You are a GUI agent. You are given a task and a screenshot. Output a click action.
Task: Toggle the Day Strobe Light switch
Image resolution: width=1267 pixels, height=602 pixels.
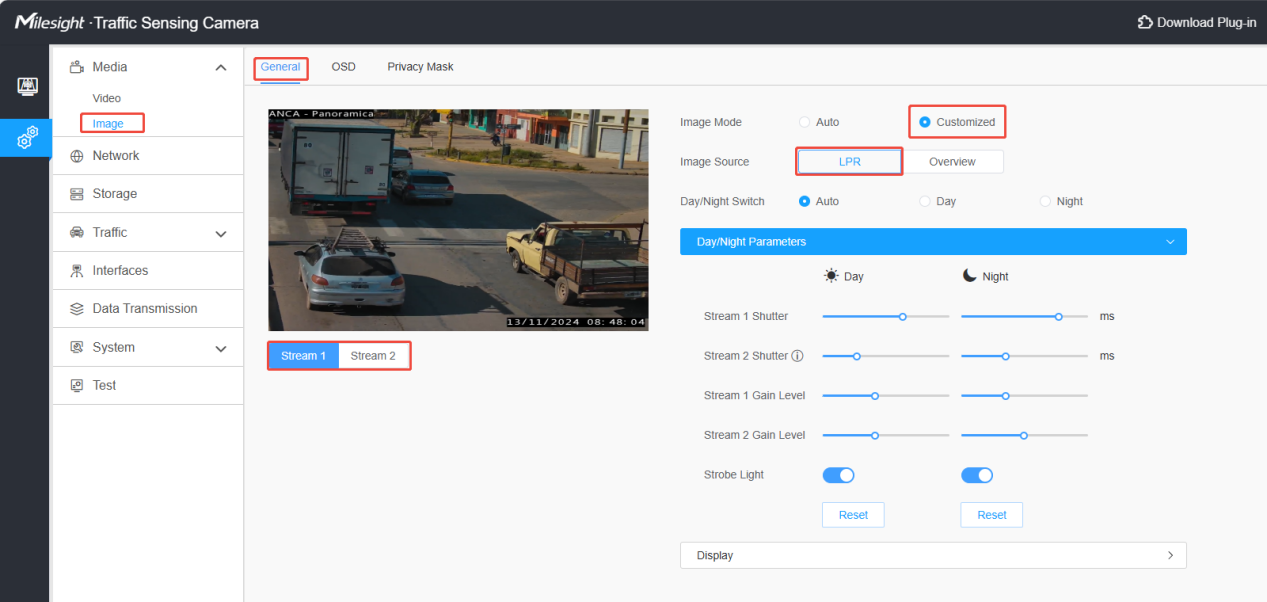pyautogui.click(x=838, y=475)
